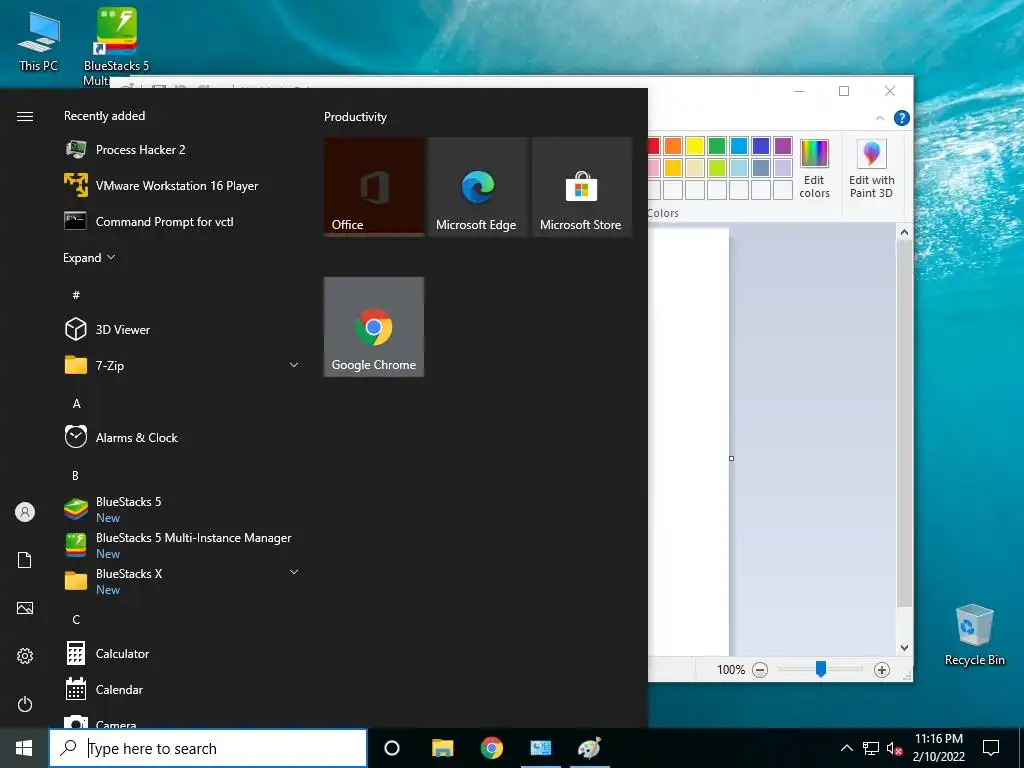Switch to Paint on the taskbar

[x=590, y=748]
